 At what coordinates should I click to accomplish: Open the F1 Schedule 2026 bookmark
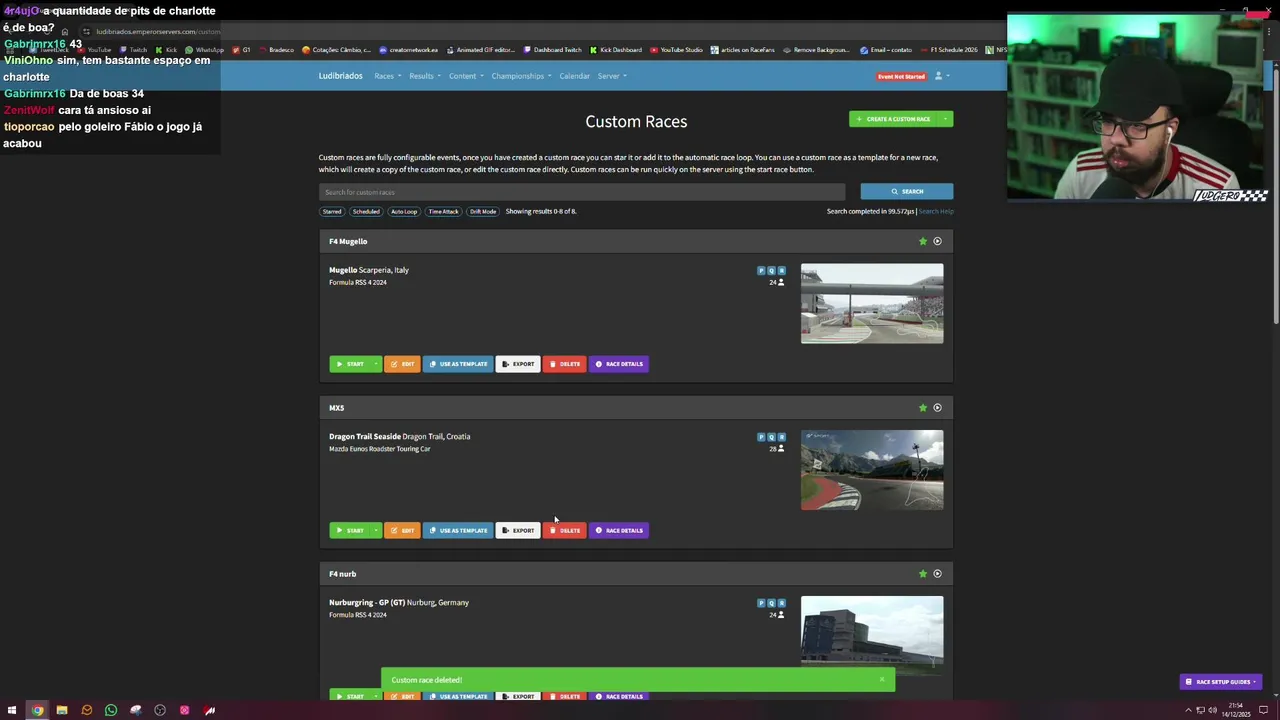tap(949, 50)
